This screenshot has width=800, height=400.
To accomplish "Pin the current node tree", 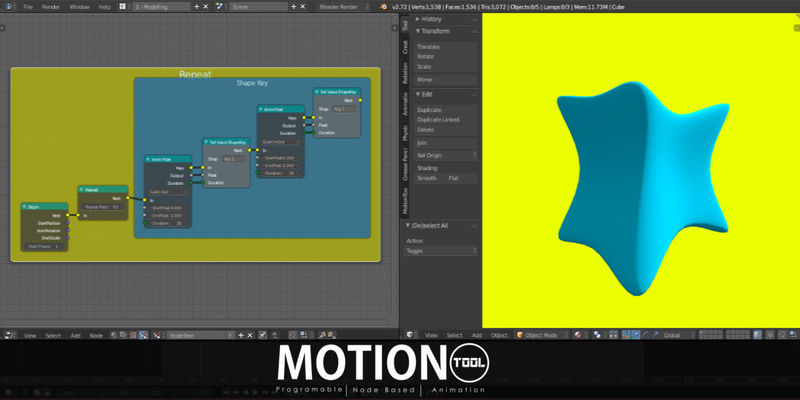I will tap(262, 335).
